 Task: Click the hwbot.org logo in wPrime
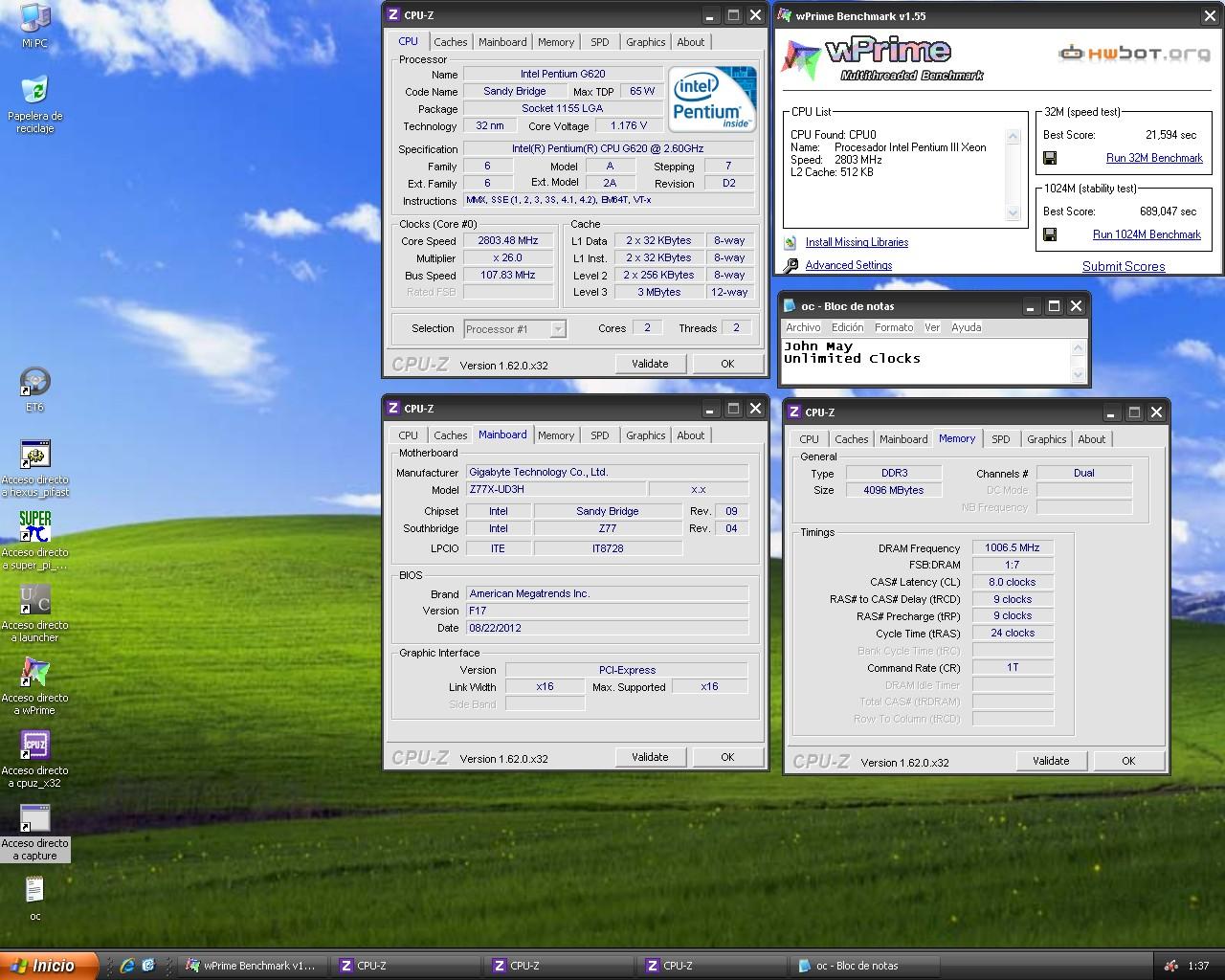1134,54
